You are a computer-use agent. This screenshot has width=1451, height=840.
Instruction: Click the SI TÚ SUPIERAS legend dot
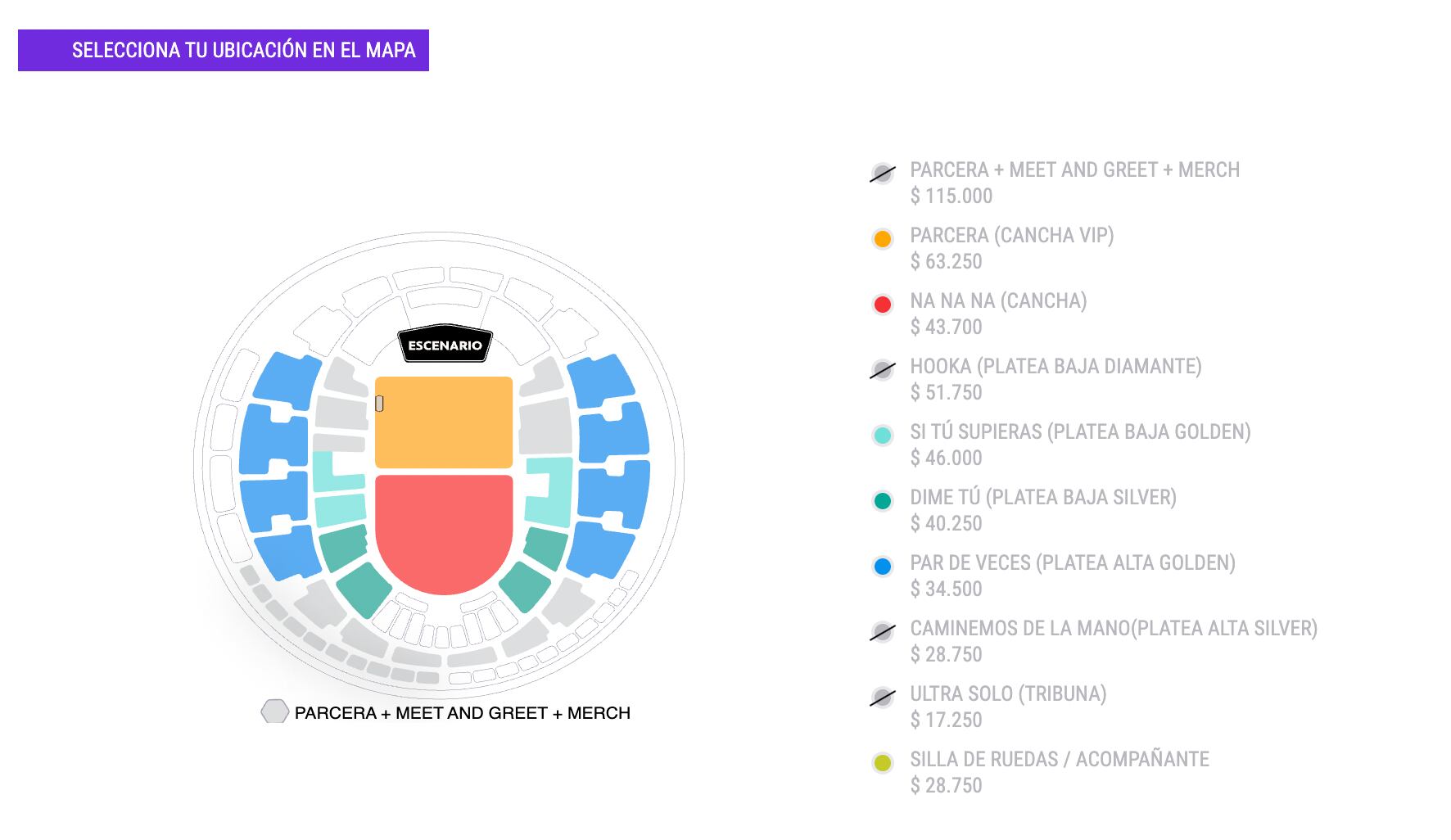[x=881, y=434]
